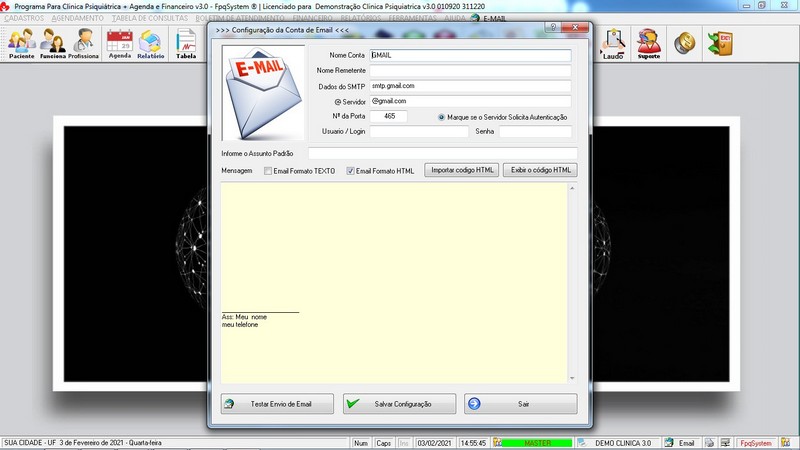Click the Sair button
Viewport: 800px width, 450px height.
click(520, 404)
